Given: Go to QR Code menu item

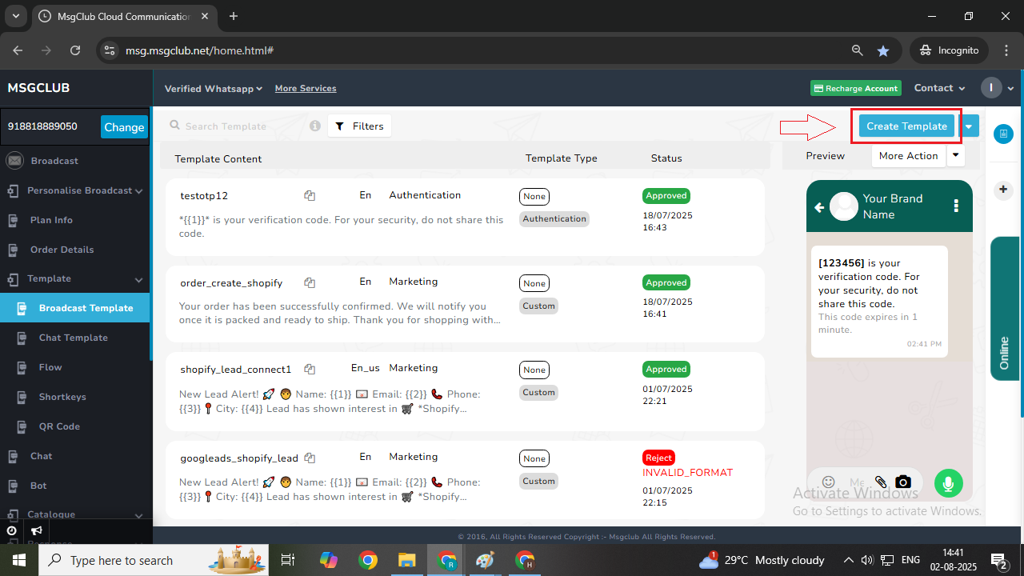Looking at the screenshot, I should [x=59, y=426].
